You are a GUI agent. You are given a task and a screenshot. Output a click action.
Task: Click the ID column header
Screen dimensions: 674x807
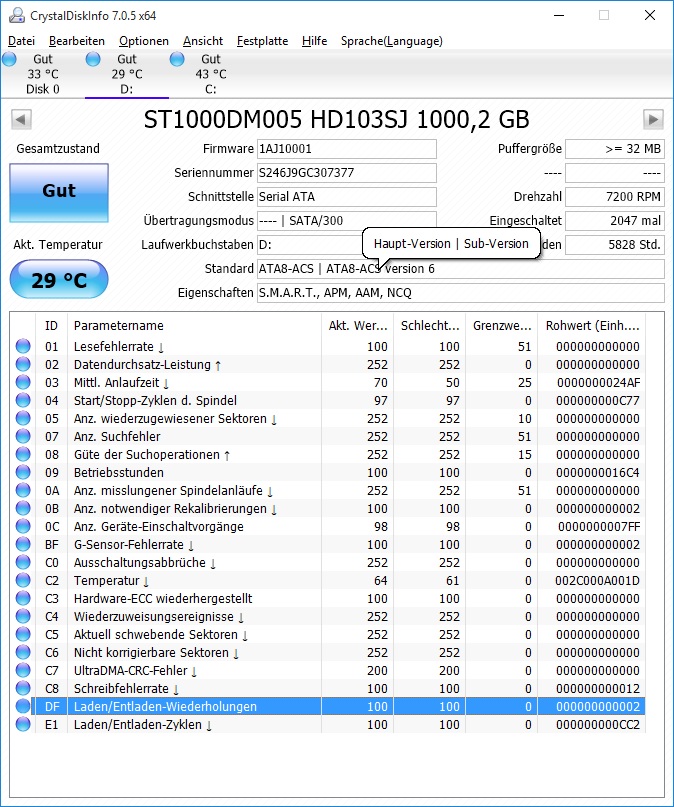(51, 326)
